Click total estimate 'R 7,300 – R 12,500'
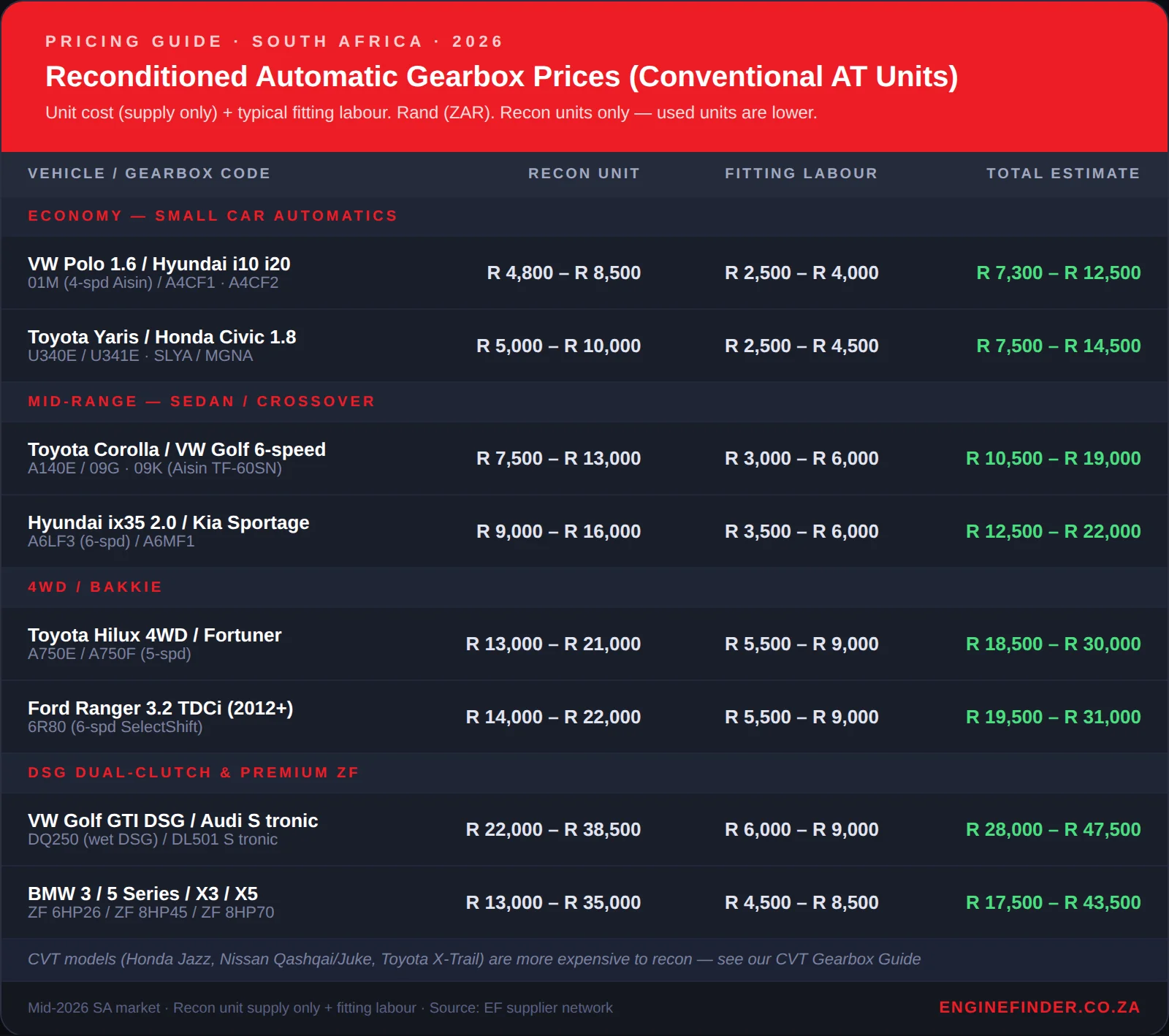Viewport: 1169px width, 1036px height. [1059, 273]
